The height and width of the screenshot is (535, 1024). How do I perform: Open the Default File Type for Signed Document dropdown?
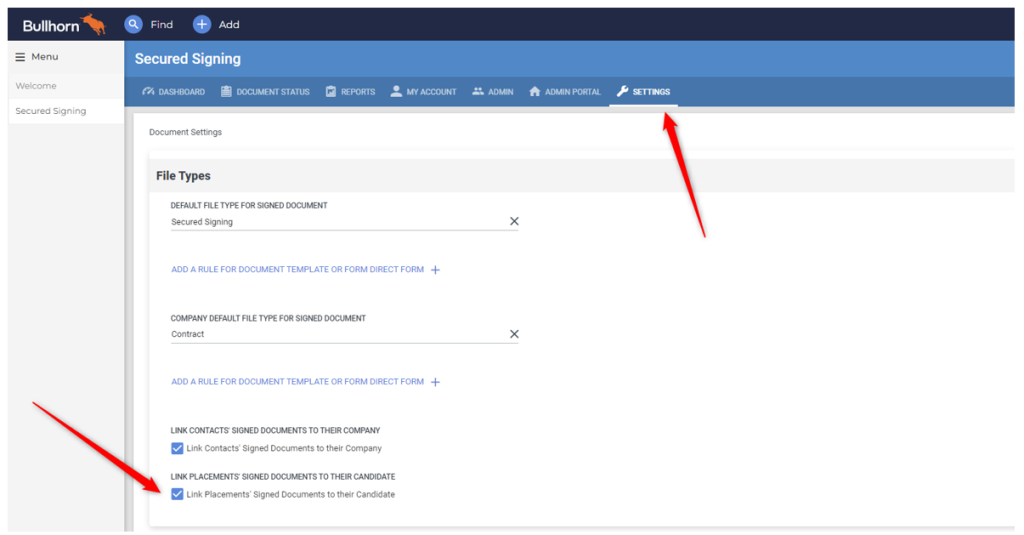pyautogui.click(x=335, y=222)
